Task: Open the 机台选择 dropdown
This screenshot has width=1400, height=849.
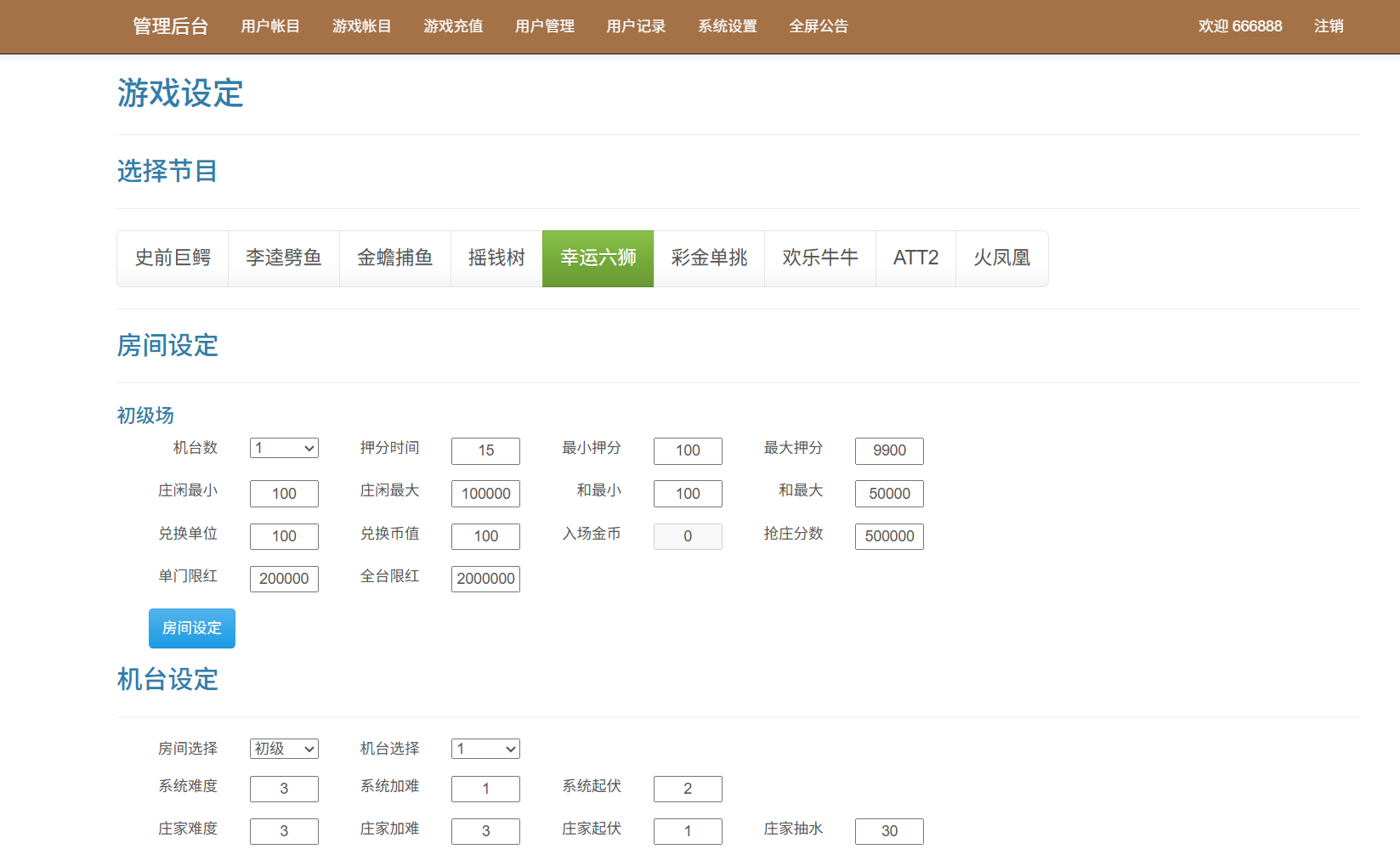Action: click(485, 749)
